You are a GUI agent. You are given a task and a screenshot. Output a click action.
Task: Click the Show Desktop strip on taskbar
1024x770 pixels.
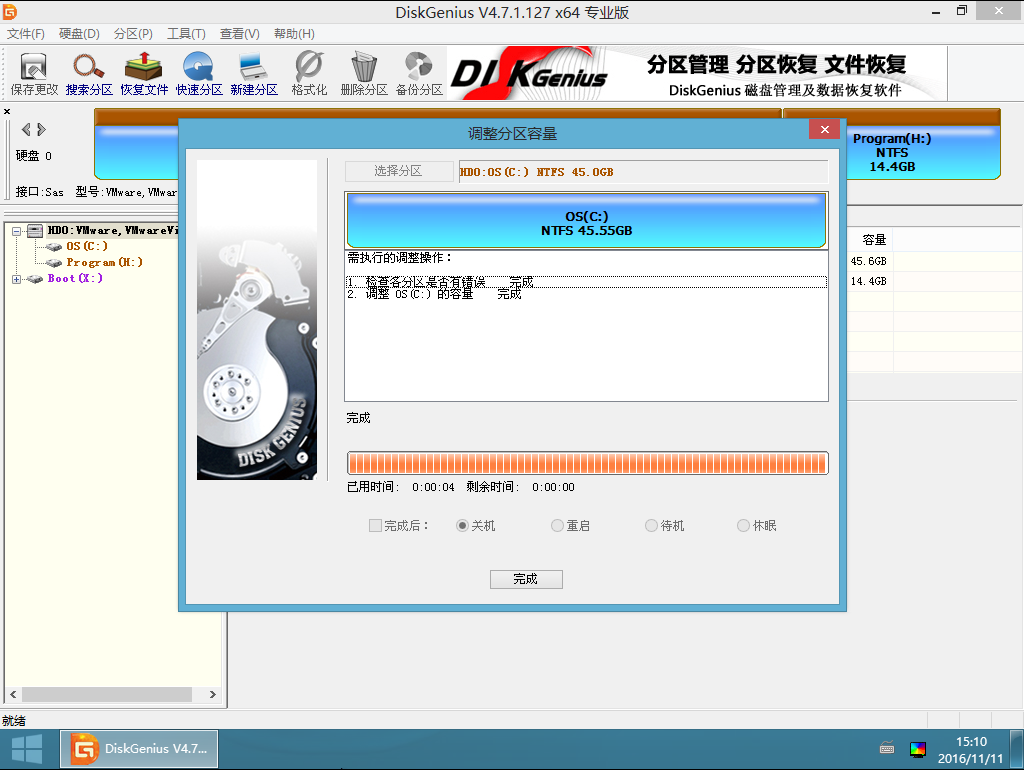click(1017, 749)
